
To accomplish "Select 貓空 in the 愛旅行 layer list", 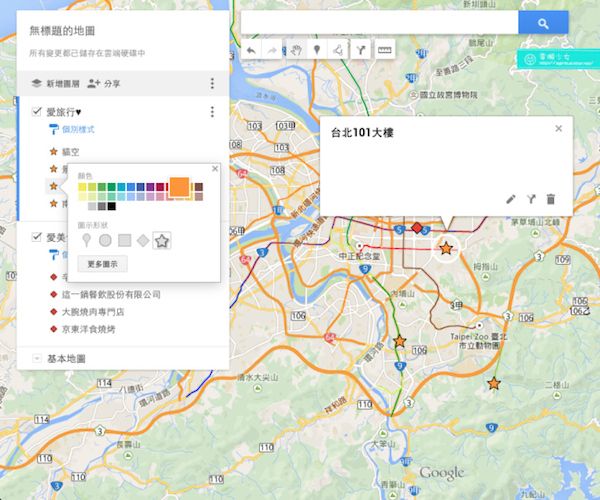I will point(71,152).
